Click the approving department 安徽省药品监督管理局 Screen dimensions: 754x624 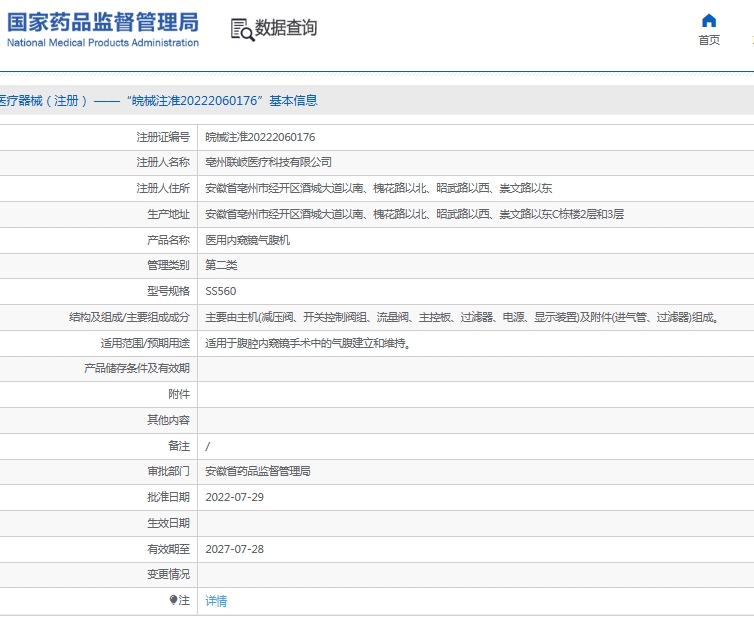pyautogui.click(x=258, y=471)
